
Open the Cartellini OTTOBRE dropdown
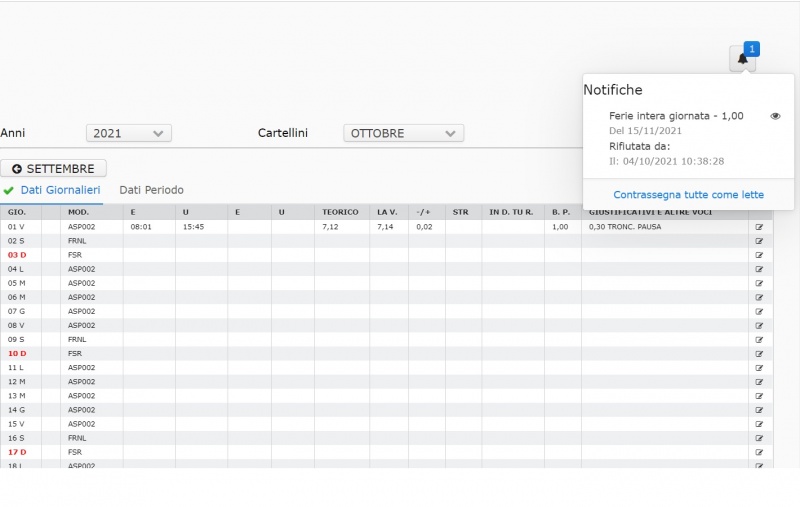tap(403, 133)
